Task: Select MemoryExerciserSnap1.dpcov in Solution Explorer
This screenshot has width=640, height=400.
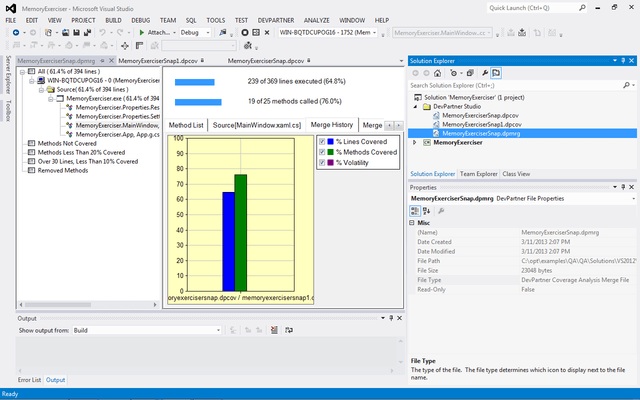Action: 482,124
